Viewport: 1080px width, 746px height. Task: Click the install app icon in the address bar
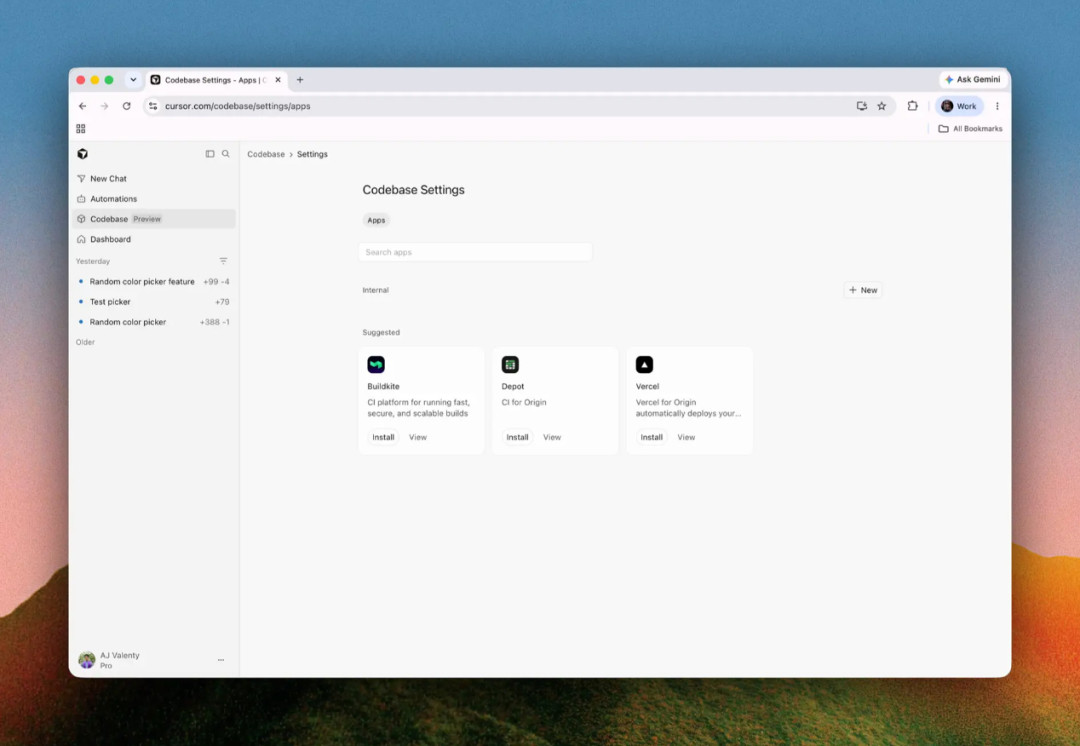862,106
